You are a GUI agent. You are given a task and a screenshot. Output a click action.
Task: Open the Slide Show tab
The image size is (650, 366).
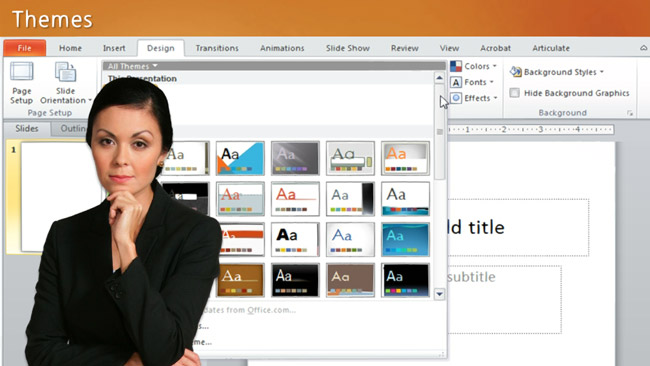(347, 48)
